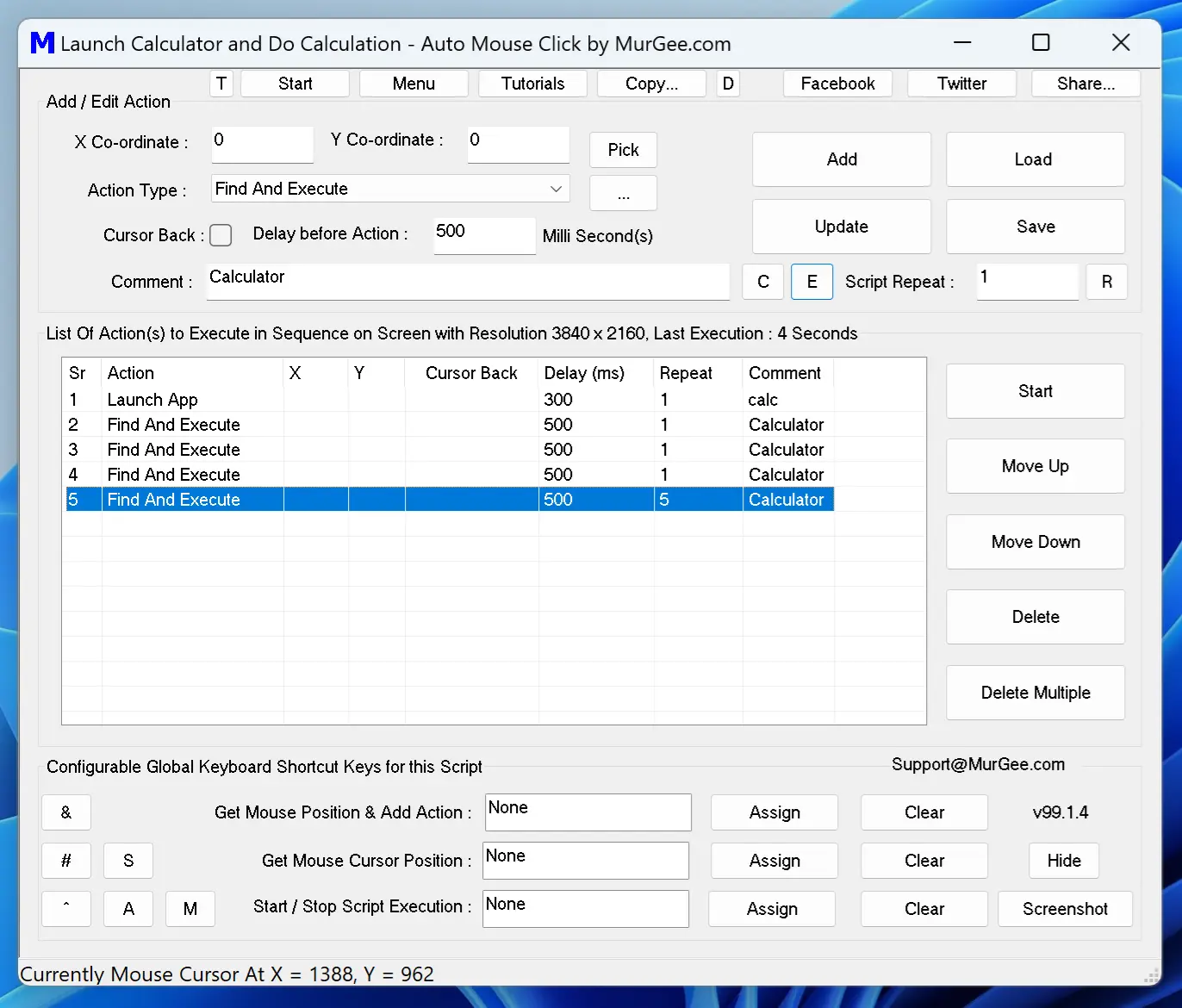Viewport: 1182px width, 1008px height.
Task: Click the ampersand shortcut key button
Action: pos(66,812)
